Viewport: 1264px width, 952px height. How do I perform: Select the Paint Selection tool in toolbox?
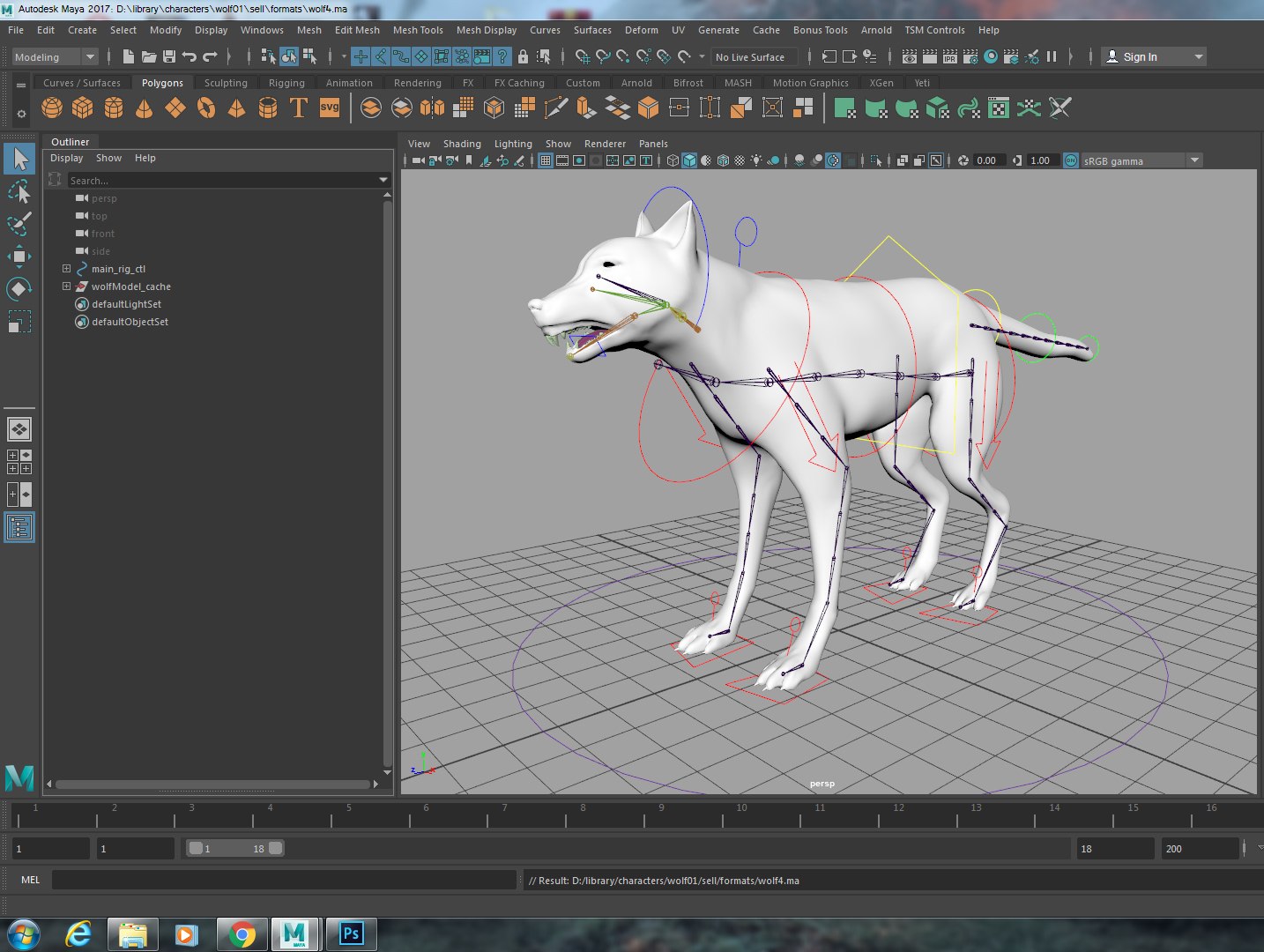19,224
